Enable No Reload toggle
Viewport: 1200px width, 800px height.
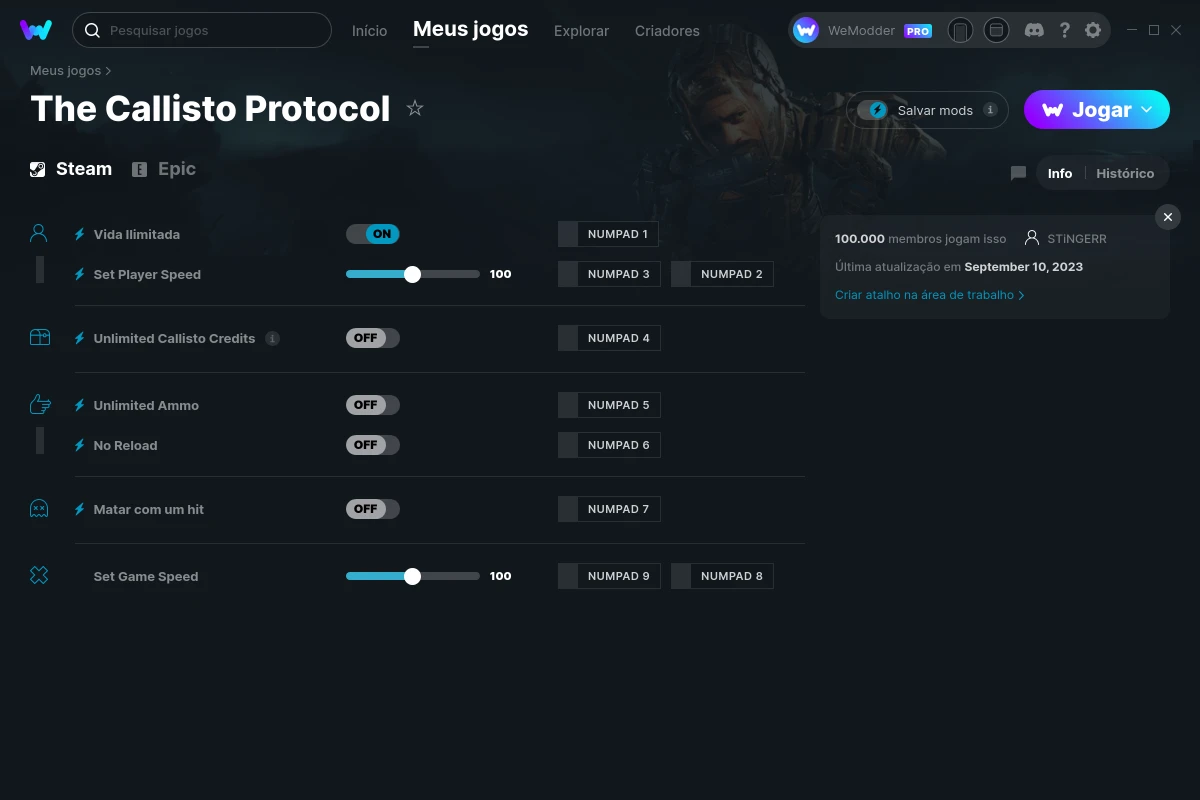373,445
